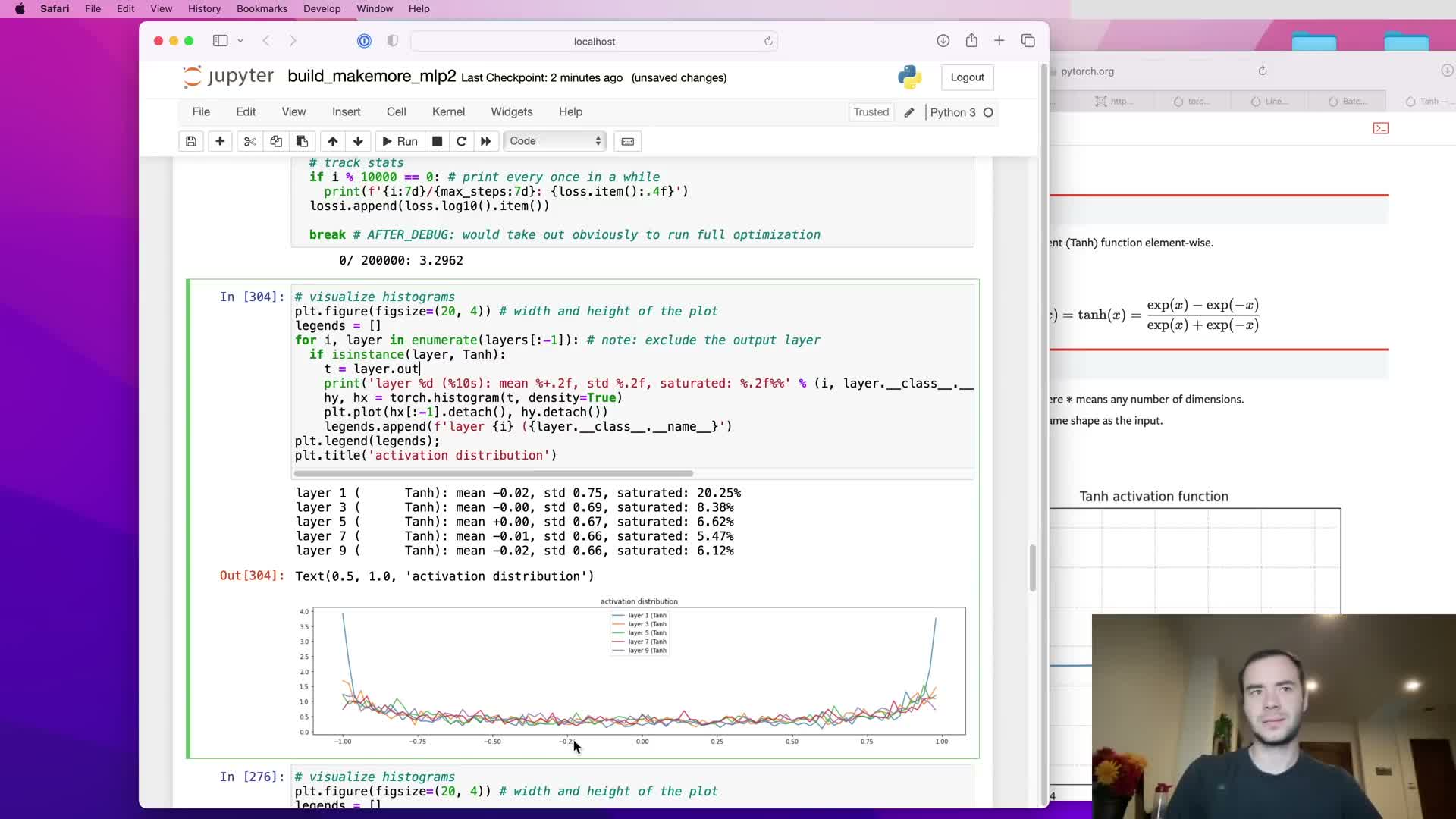Viewport: 1456px width, 819px height.
Task: Interrupt the kernel stop button
Action: pyautogui.click(x=437, y=141)
